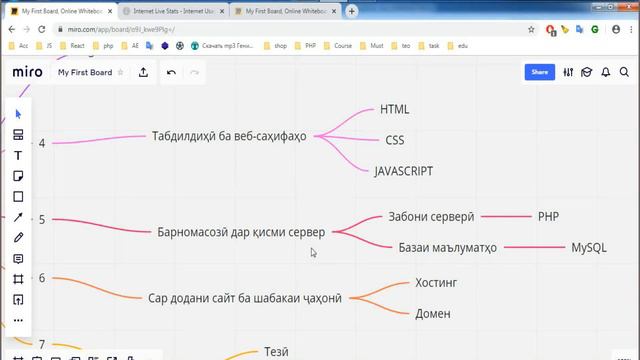Select the Домен node

click(x=433, y=314)
